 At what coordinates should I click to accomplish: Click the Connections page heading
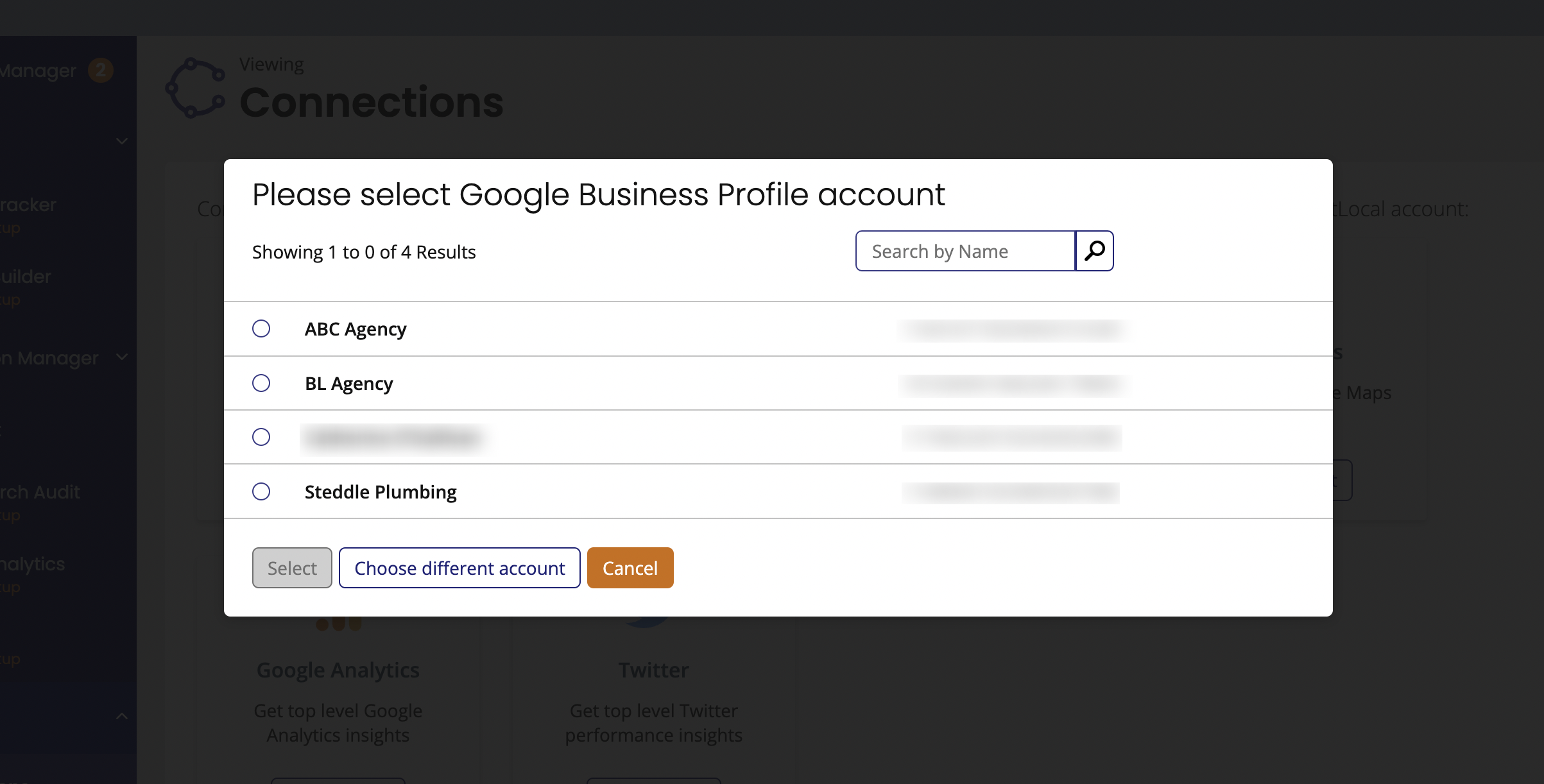372,103
